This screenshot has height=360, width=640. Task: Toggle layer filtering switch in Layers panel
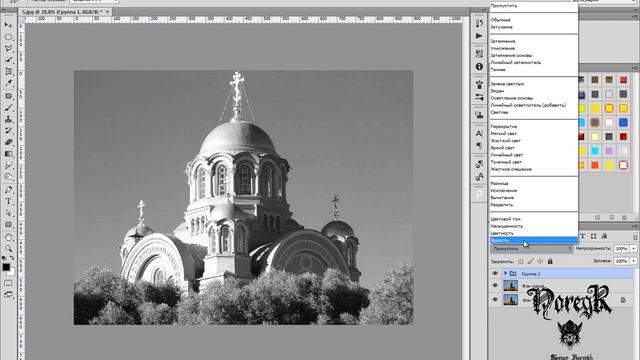[x=635, y=236]
